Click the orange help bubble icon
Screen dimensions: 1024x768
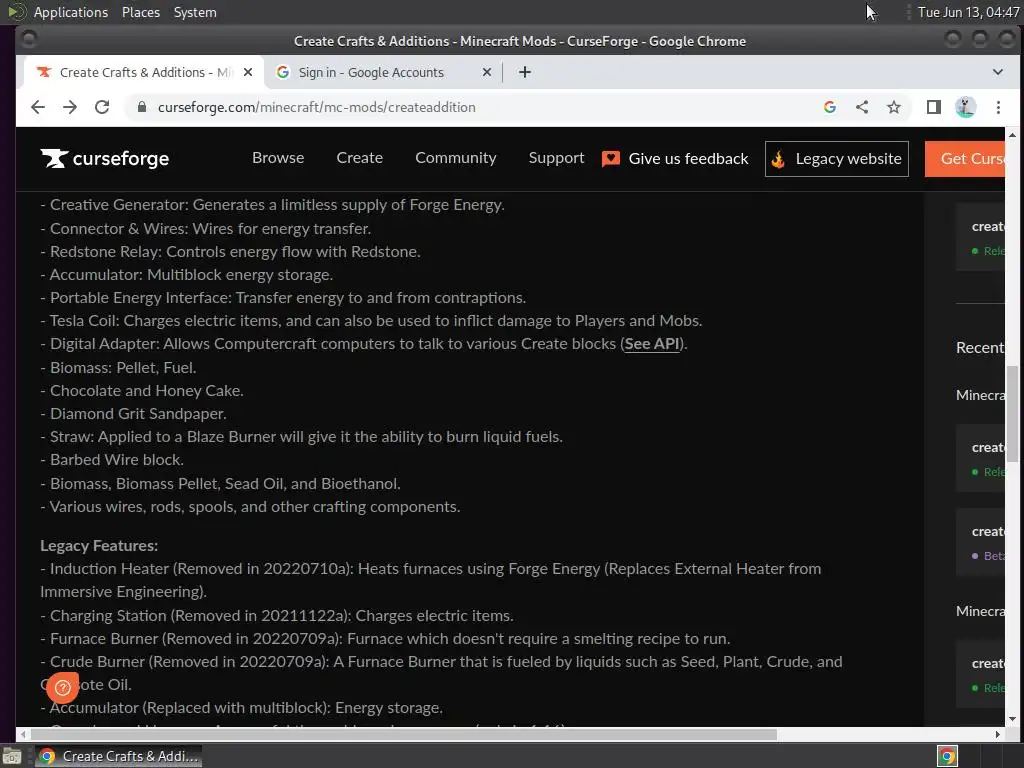tap(63, 687)
